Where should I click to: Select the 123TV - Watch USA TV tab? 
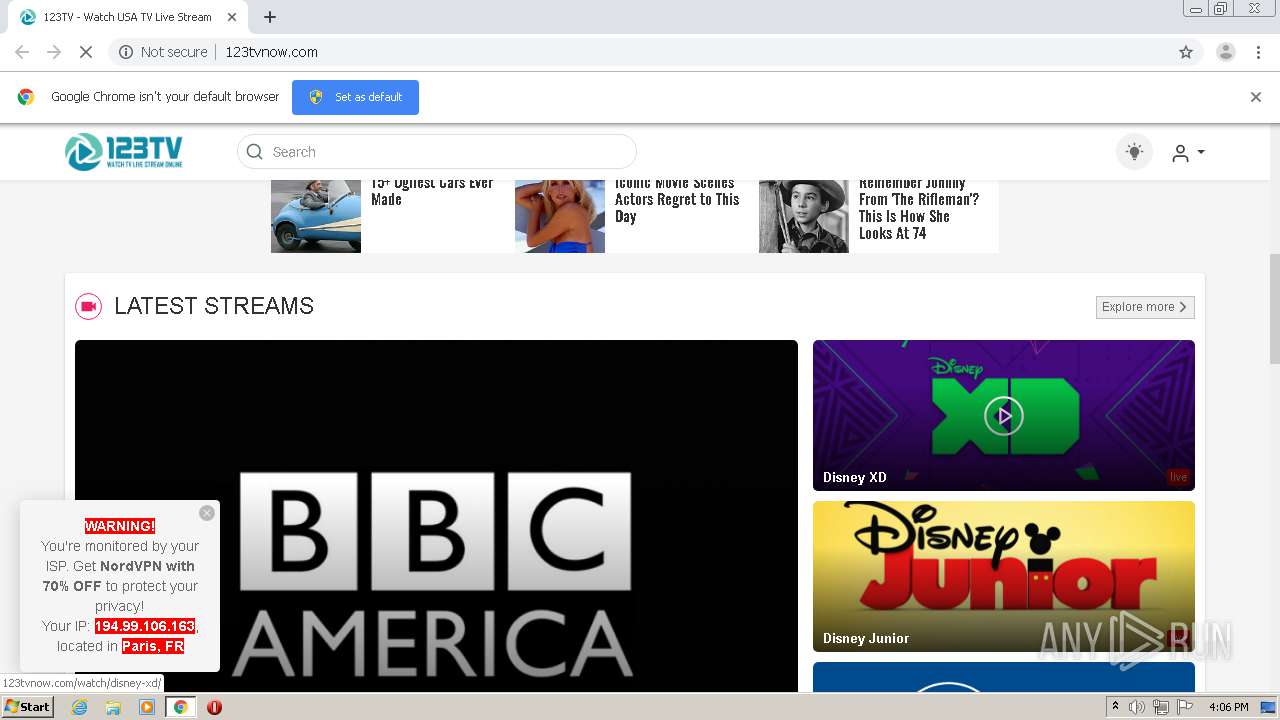click(x=128, y=17)
